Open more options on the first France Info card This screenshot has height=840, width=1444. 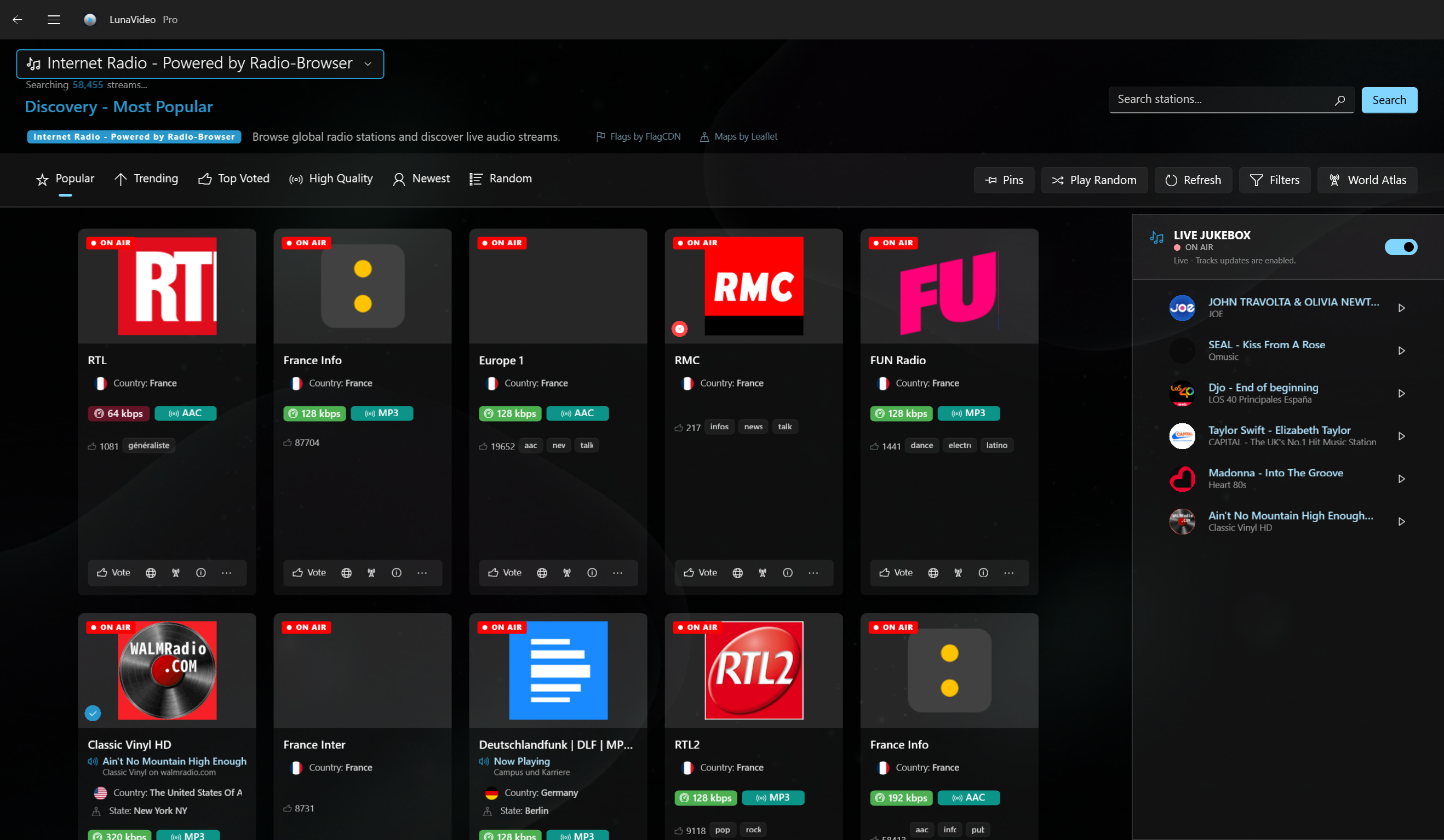point(422,572)
